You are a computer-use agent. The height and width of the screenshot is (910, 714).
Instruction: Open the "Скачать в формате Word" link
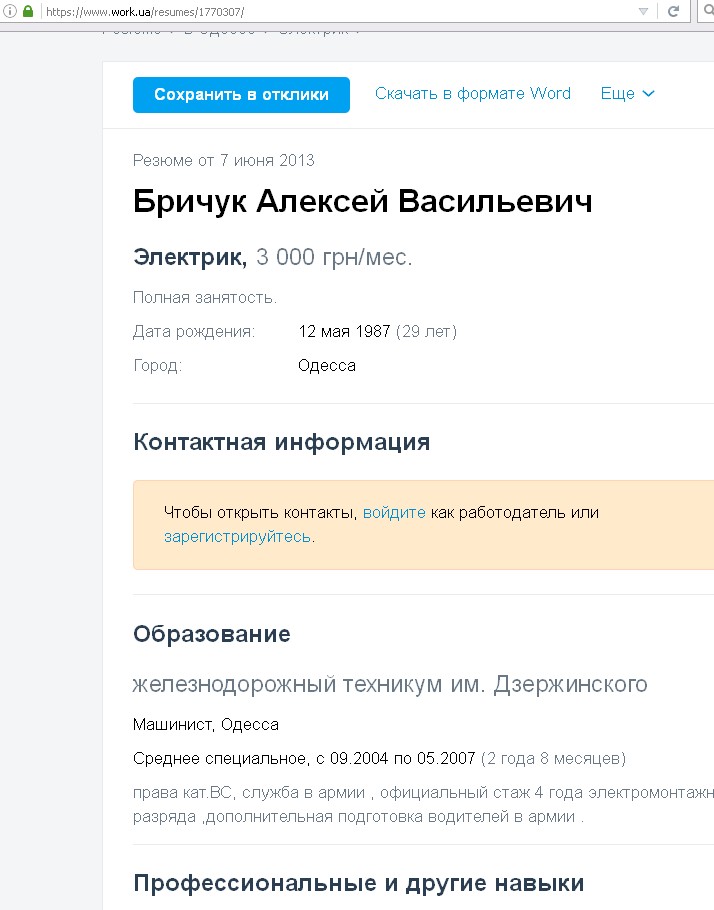coord(473,94)
